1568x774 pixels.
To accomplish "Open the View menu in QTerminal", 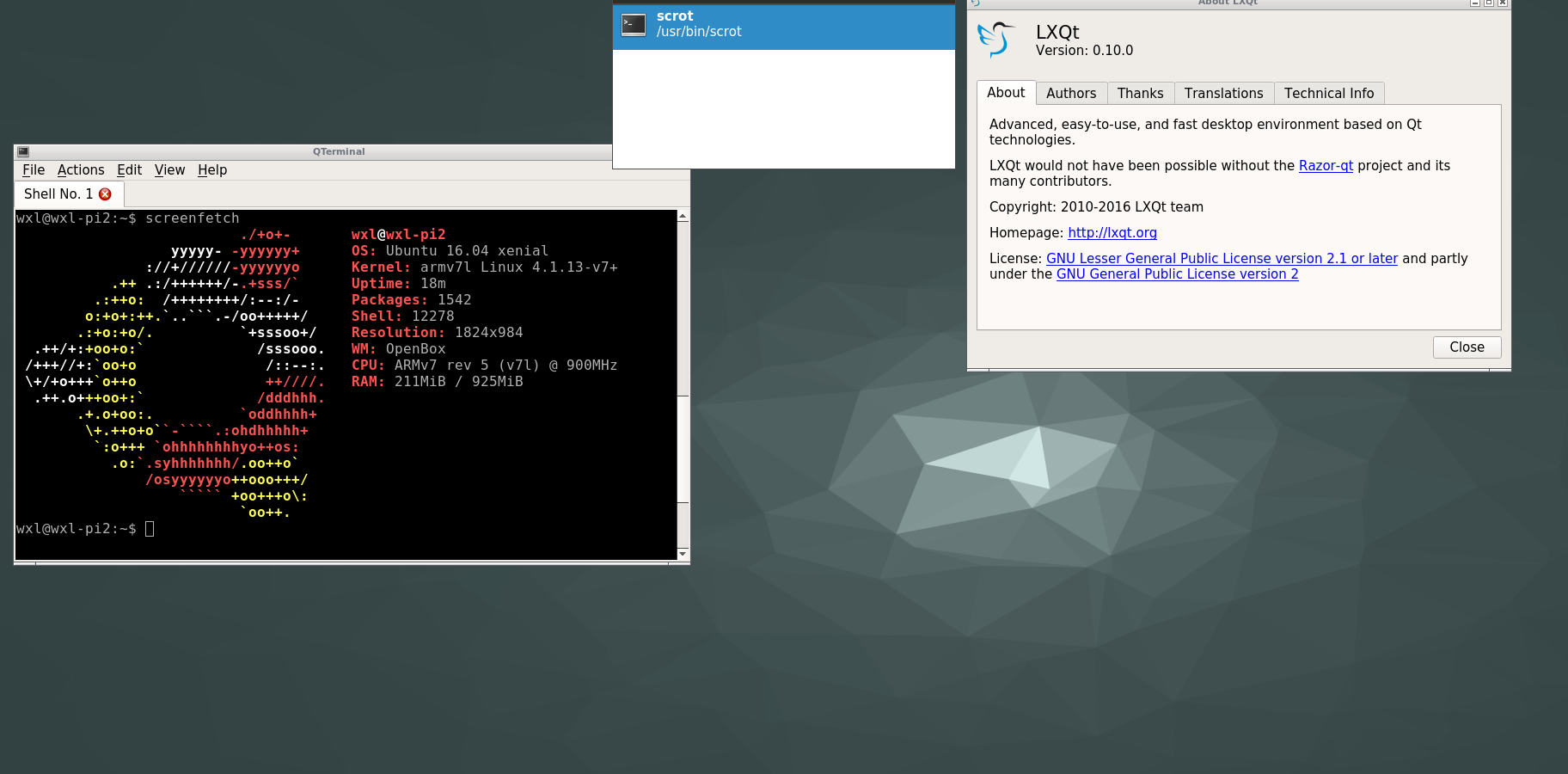I will pos(169,170).
